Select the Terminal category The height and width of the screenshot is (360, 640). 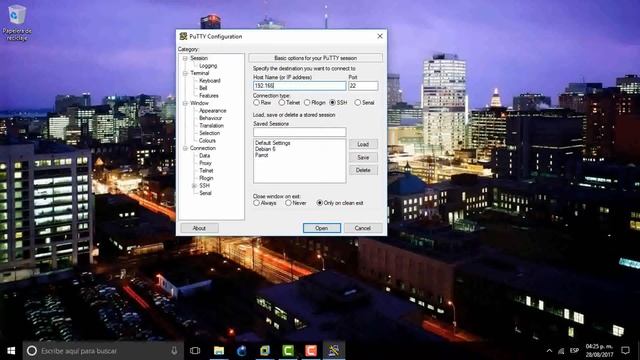200,73
